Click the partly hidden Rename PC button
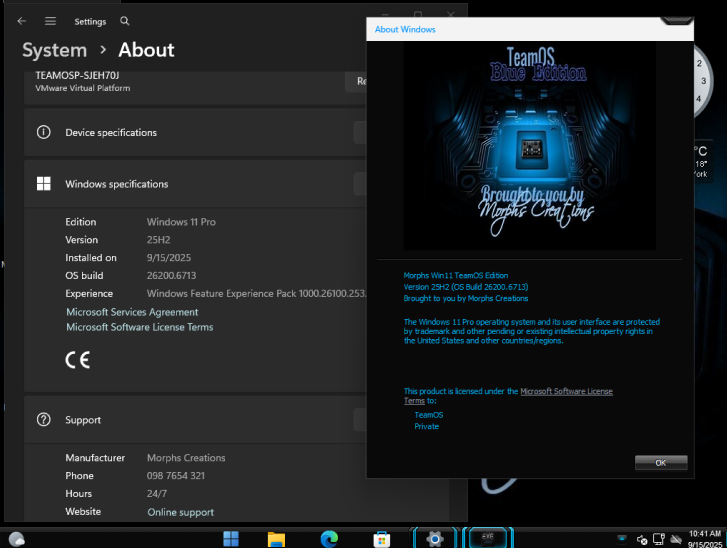The height and width of the screenshot is (548, 727). click(x=356, y=82)
